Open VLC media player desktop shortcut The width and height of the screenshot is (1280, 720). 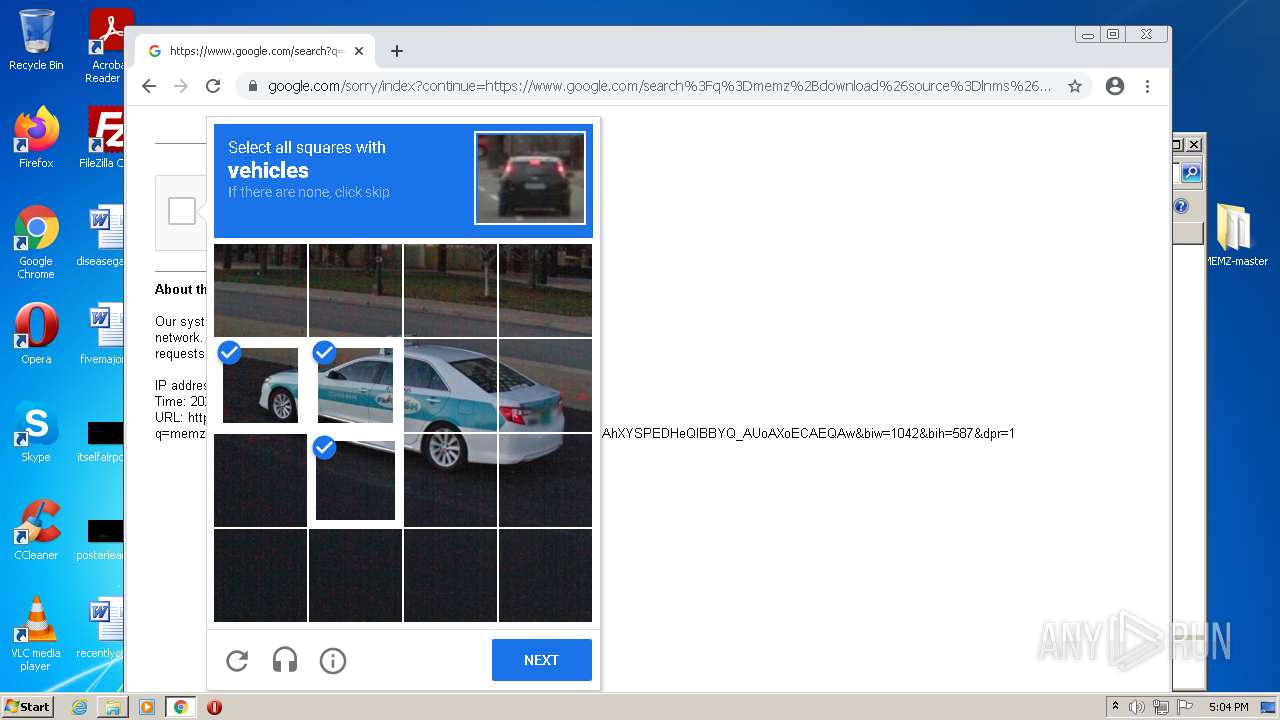36,634
